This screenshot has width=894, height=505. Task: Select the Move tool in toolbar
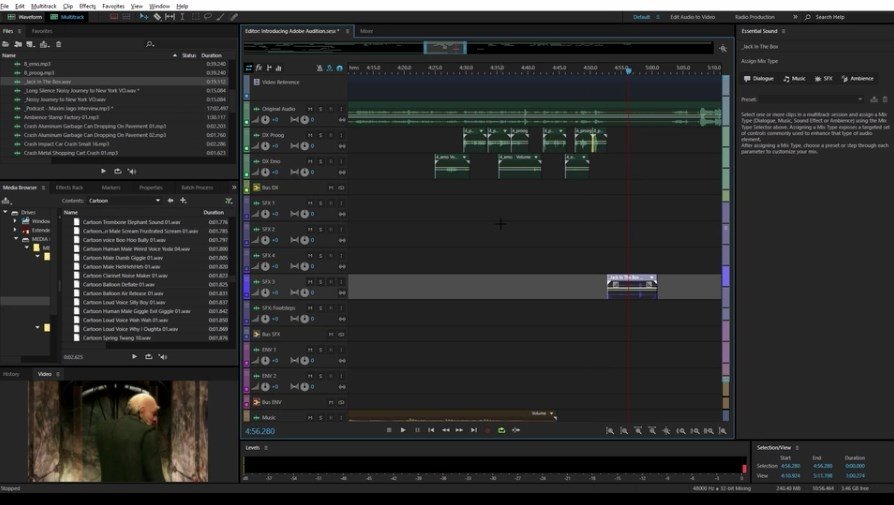[x=144, y=17]
